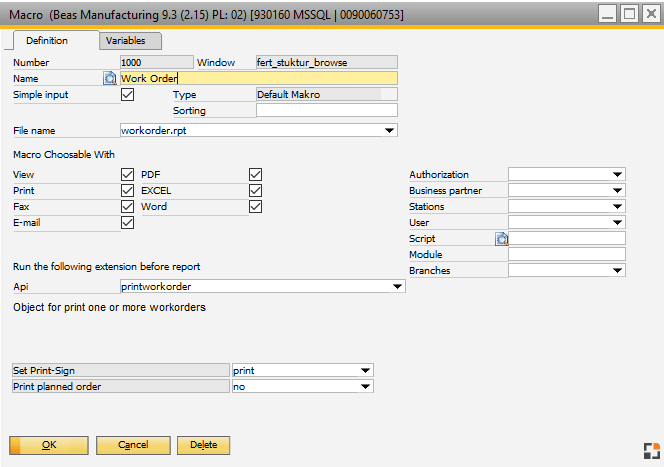
Task: Click the bottom-right window layout icon
Action: pos(648,449)
